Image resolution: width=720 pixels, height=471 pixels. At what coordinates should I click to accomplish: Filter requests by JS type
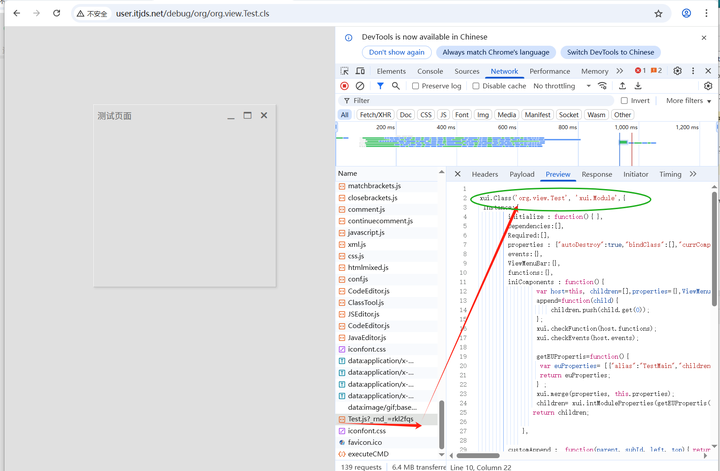coord(443,115)
